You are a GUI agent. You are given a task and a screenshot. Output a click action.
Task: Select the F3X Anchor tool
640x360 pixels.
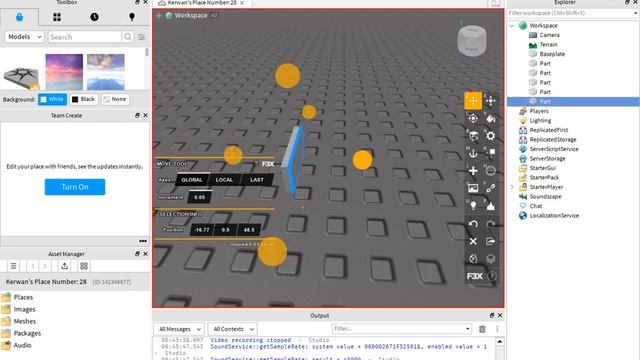473,153
